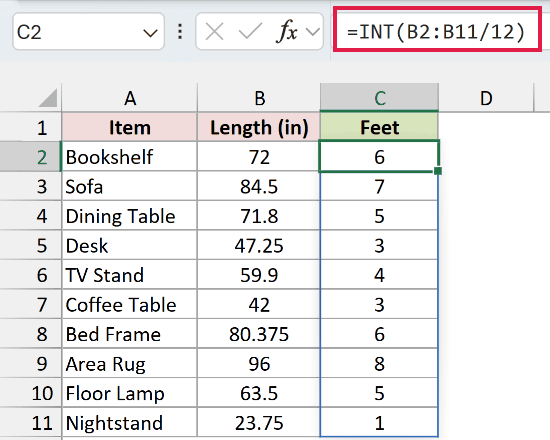Click the Feet header cell
The width and height of the screenshot is (550, 440).
(x=380, y=127)
